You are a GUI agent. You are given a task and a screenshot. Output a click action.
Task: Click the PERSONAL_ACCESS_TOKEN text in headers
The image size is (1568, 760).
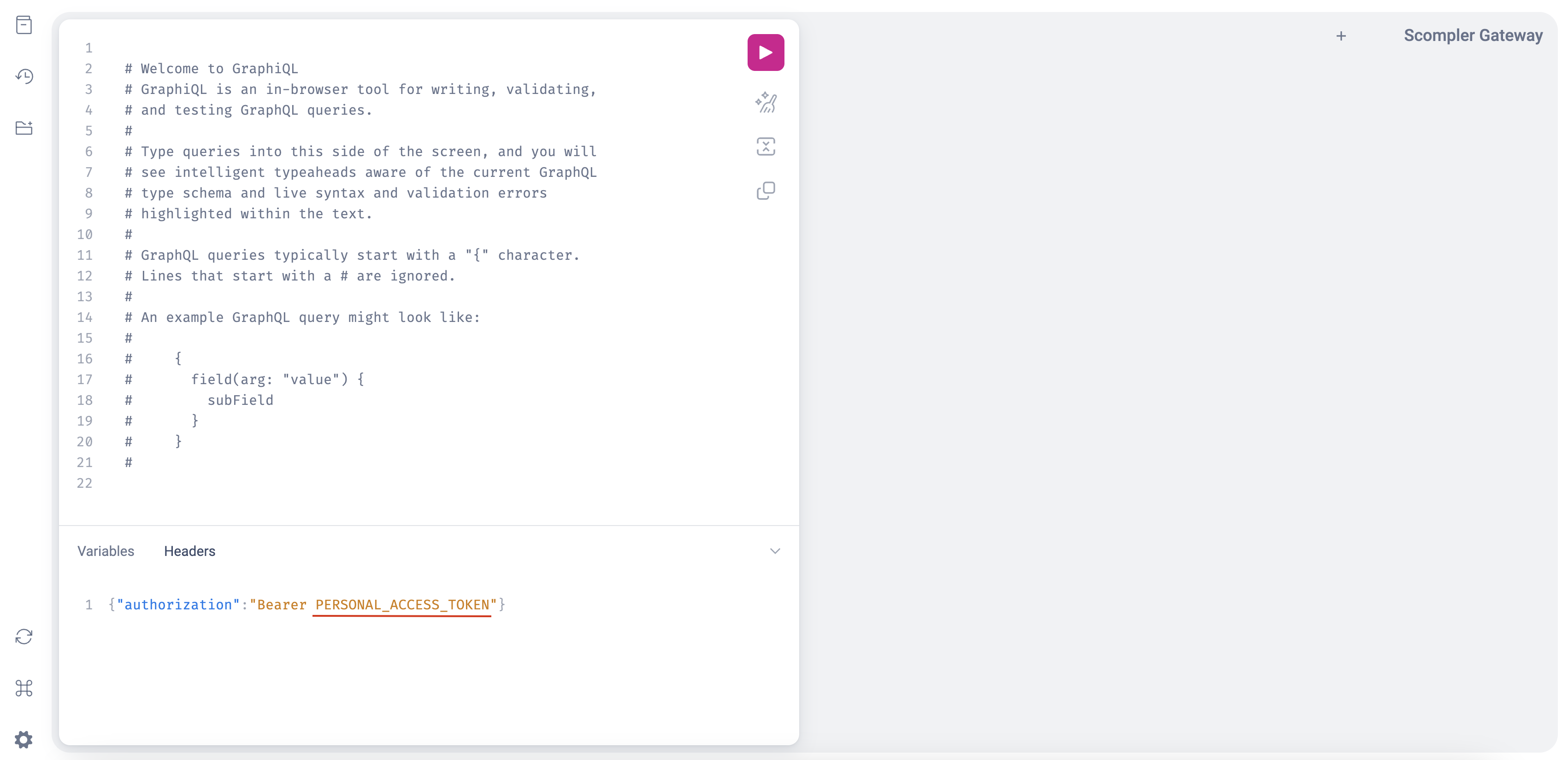click(x=402, y=605)
